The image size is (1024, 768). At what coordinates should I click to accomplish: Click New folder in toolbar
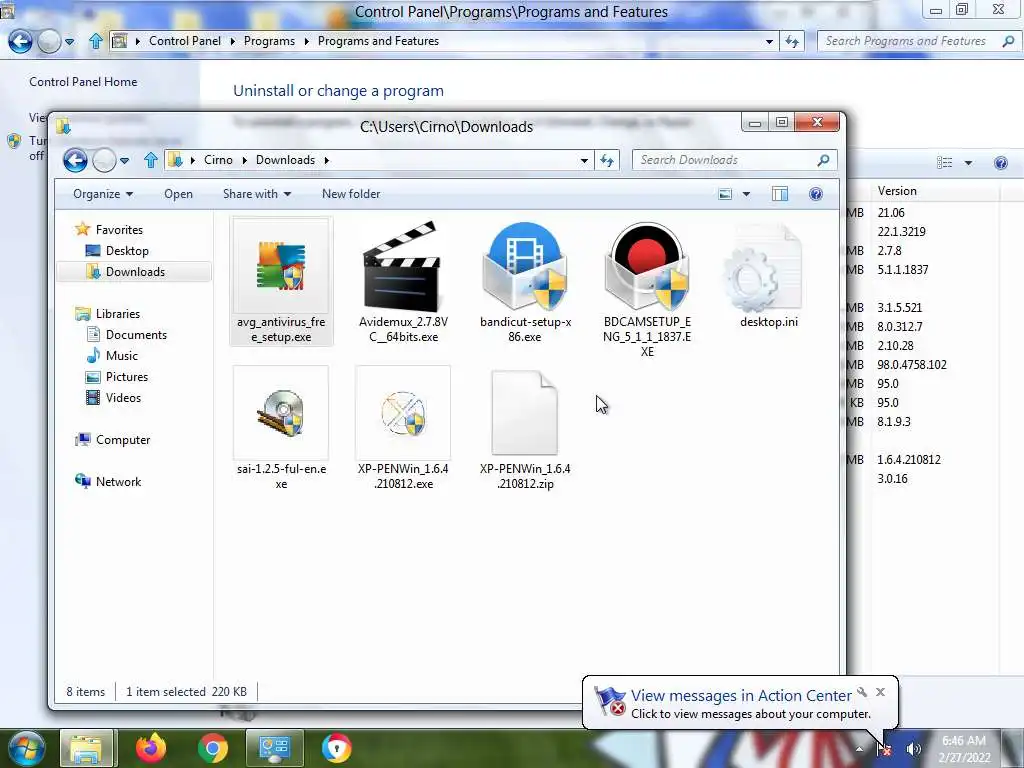[351, 194]
